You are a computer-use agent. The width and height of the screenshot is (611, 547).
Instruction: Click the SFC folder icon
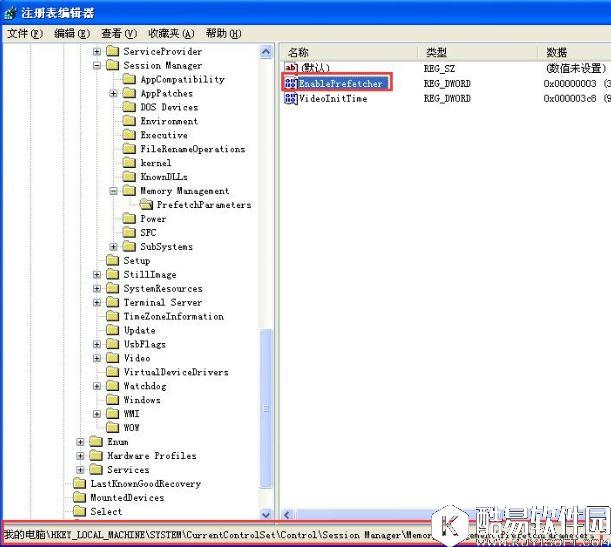tap(129, 233)
